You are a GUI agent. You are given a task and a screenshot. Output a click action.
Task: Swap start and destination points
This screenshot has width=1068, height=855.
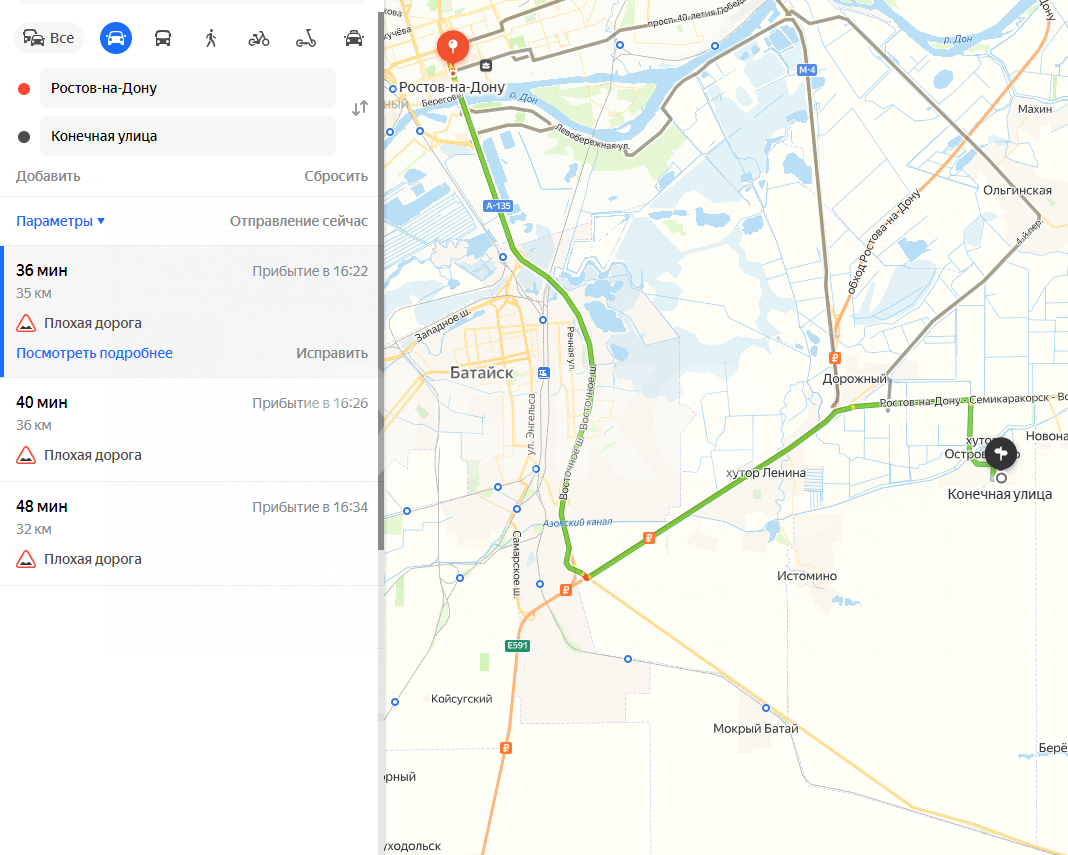tap(360, 108)
